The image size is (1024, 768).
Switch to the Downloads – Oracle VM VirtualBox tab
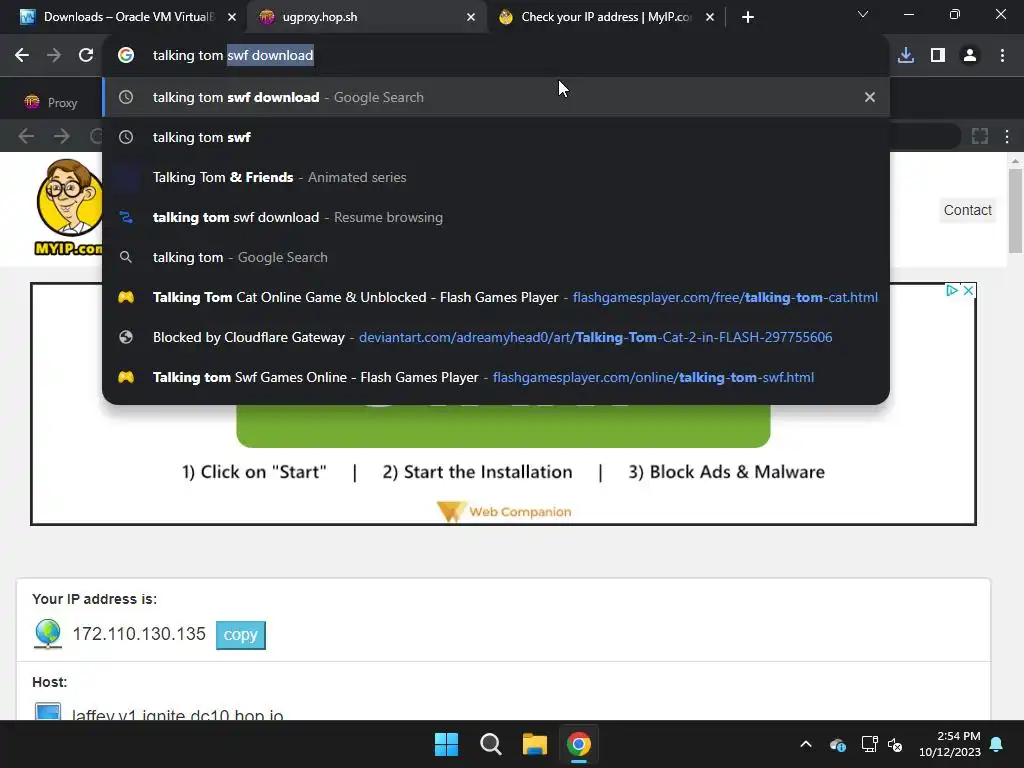pos(127,17)
